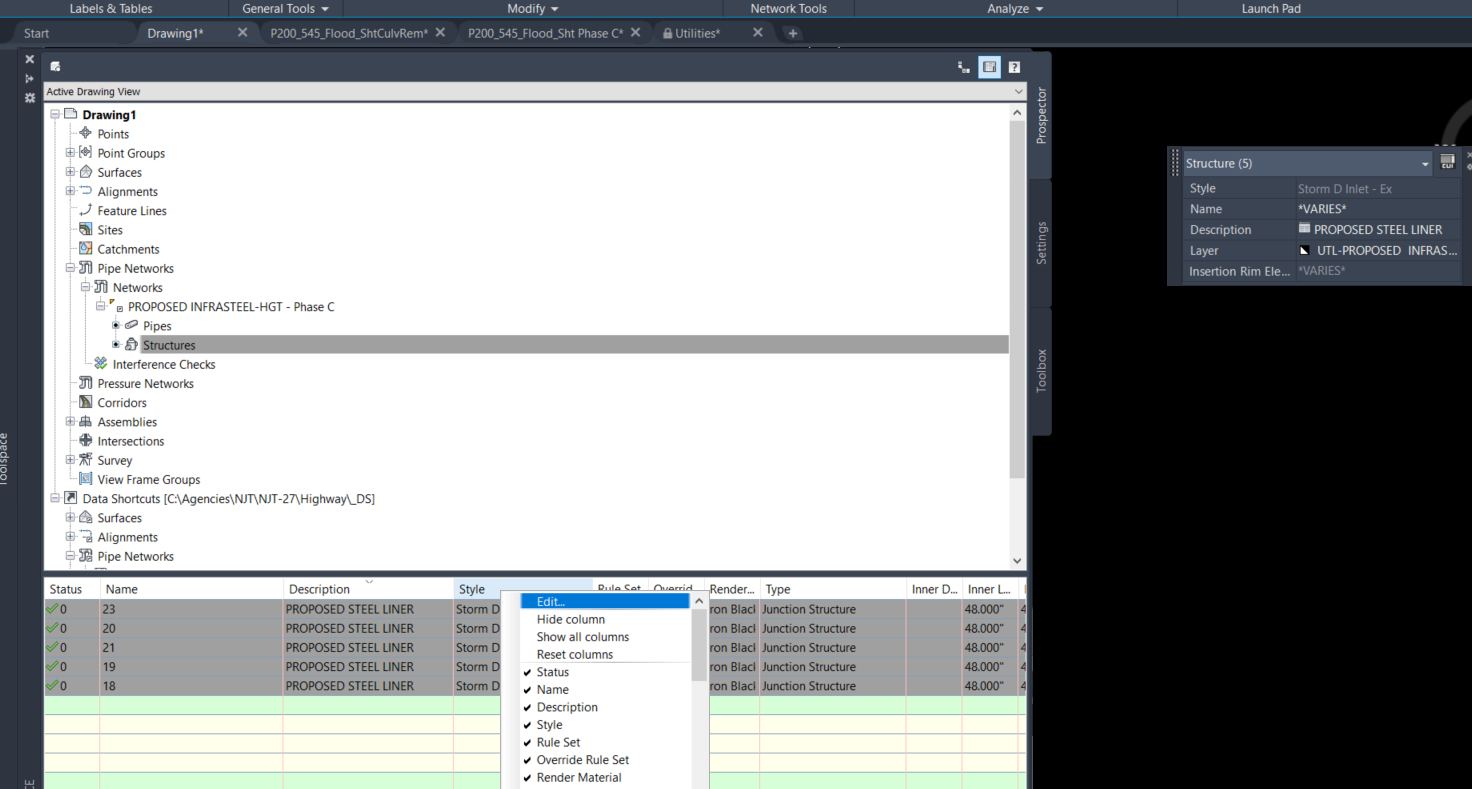This screenshot has width=1472, height=789.
Task: Toggle the item preview icon in Toolspace toolbar
Action: point(989,67)
